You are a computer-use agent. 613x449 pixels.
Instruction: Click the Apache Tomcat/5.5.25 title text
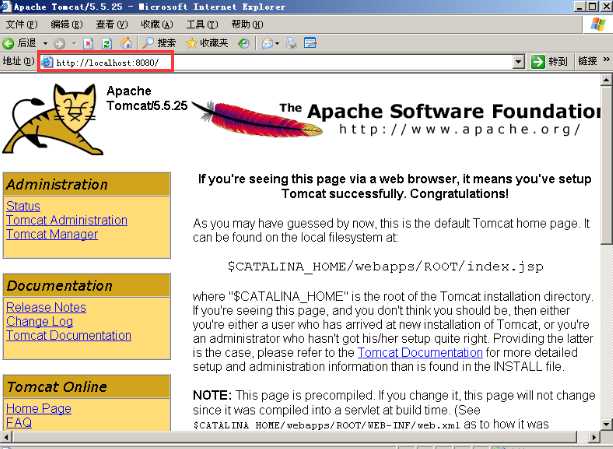pos(147,98)
